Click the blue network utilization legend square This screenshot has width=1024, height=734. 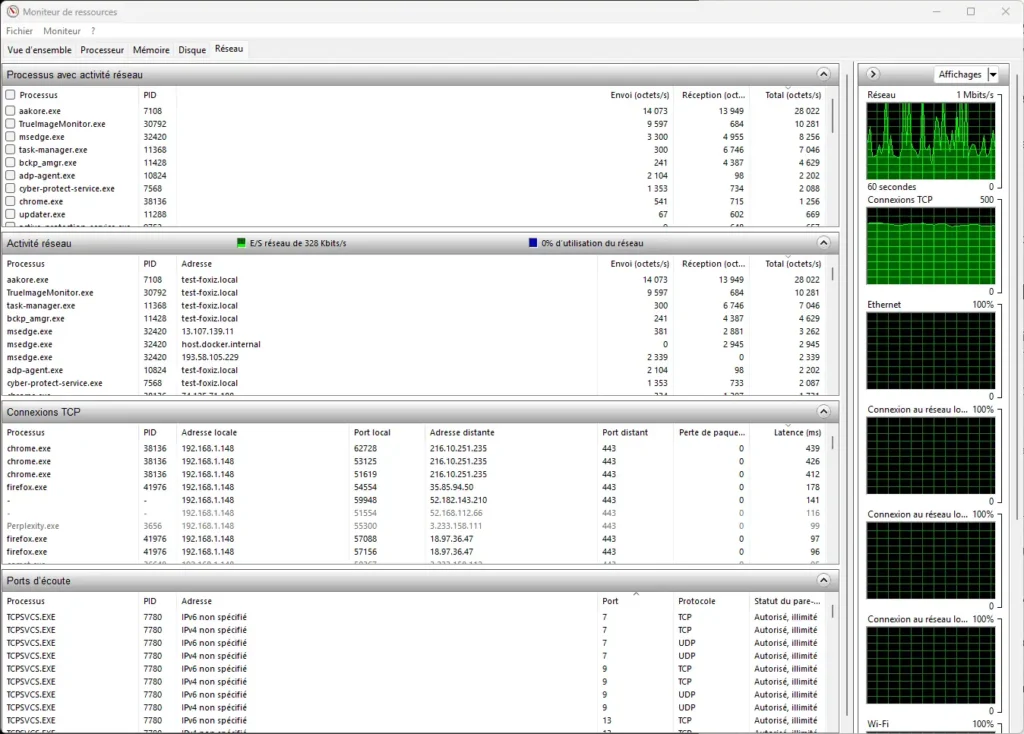pos(532,243)
